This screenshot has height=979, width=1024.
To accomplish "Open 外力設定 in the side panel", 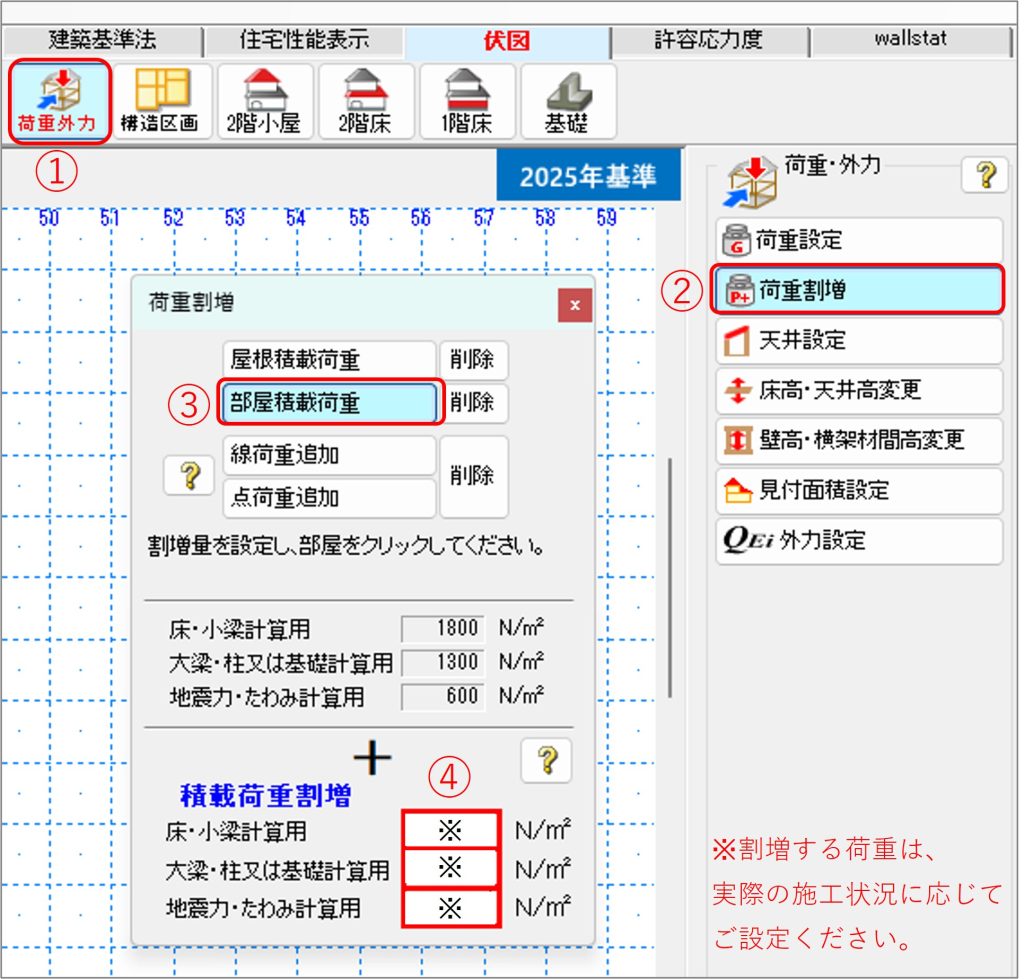I will coord(858,541).
